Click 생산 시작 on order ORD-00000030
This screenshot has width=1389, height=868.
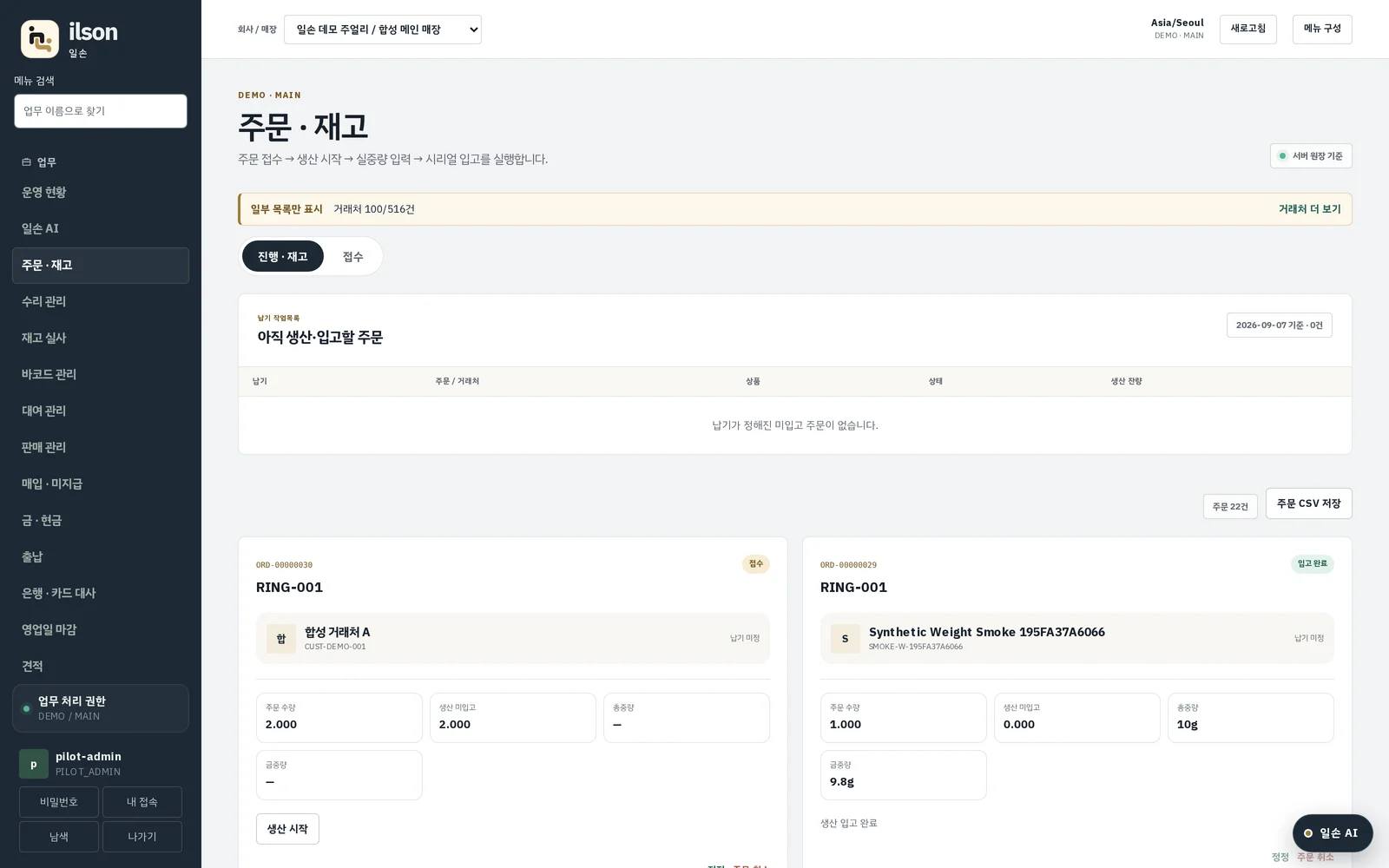pos(287,829)
